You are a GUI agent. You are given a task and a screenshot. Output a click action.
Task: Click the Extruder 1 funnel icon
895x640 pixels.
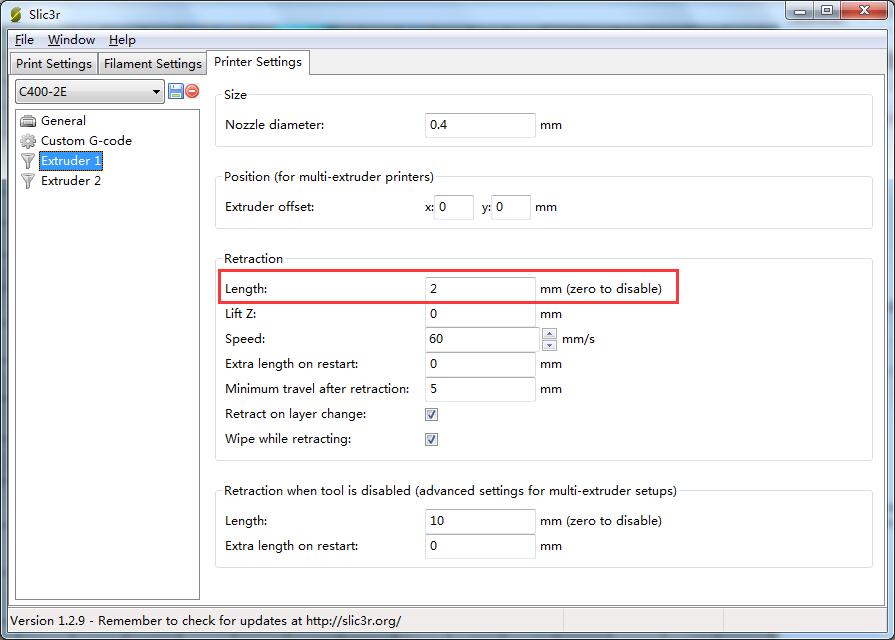28,161
